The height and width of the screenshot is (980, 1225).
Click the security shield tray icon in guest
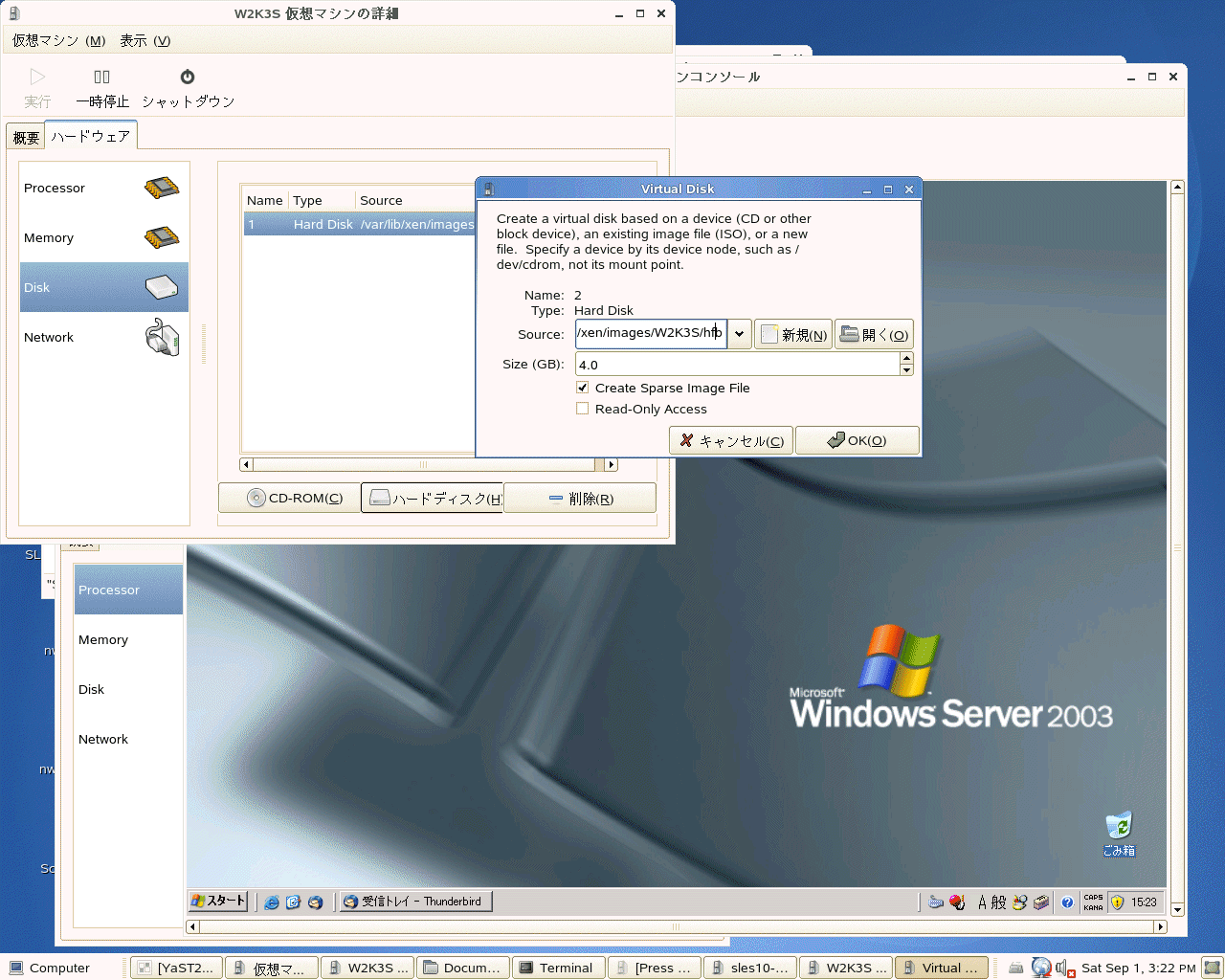(x=1117, y=902)
